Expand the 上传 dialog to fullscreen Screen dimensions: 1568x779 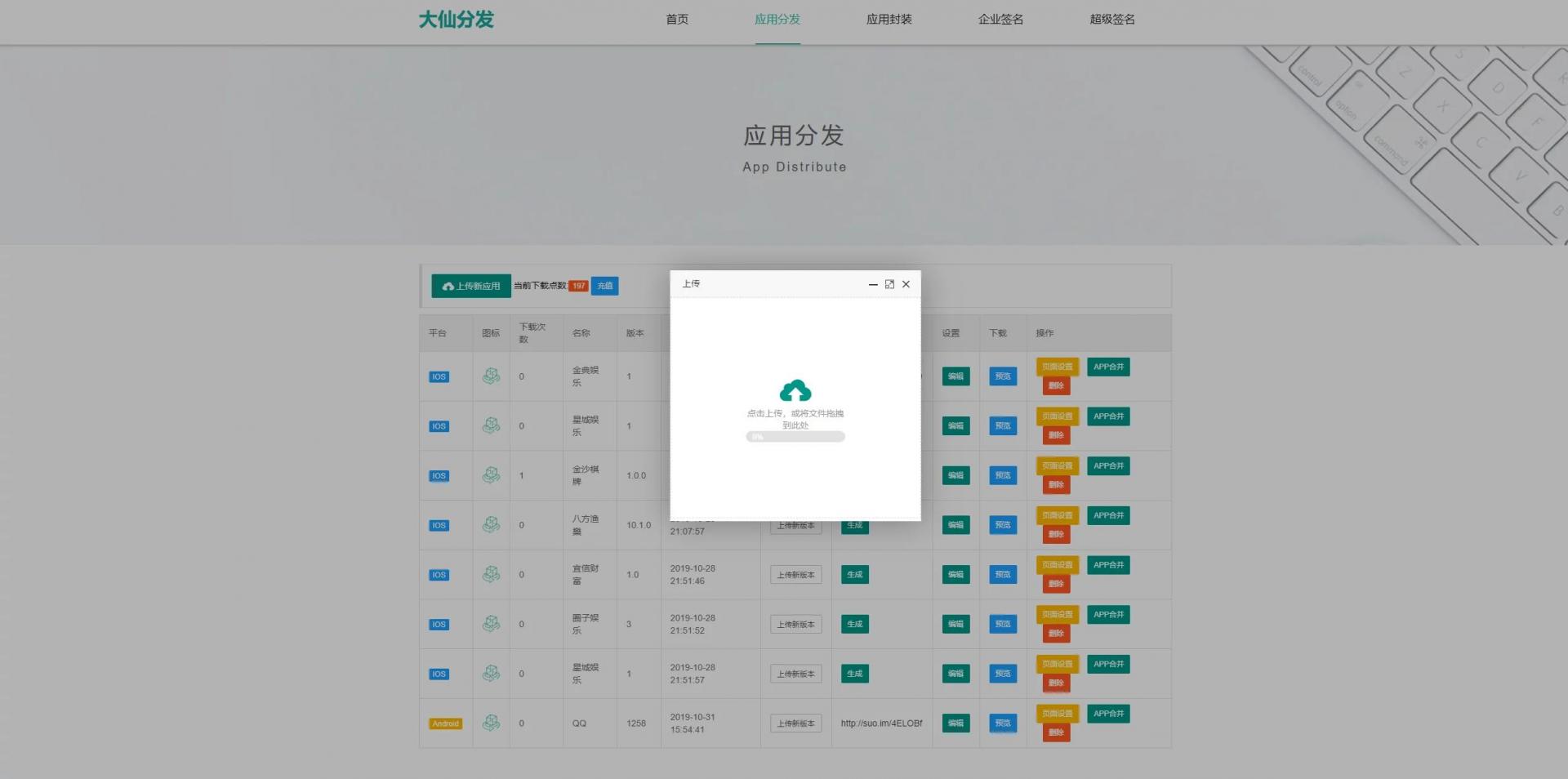889,284
